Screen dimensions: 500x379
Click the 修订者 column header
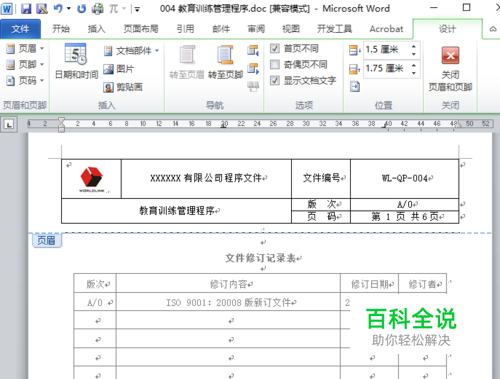(x=423, y=284)
